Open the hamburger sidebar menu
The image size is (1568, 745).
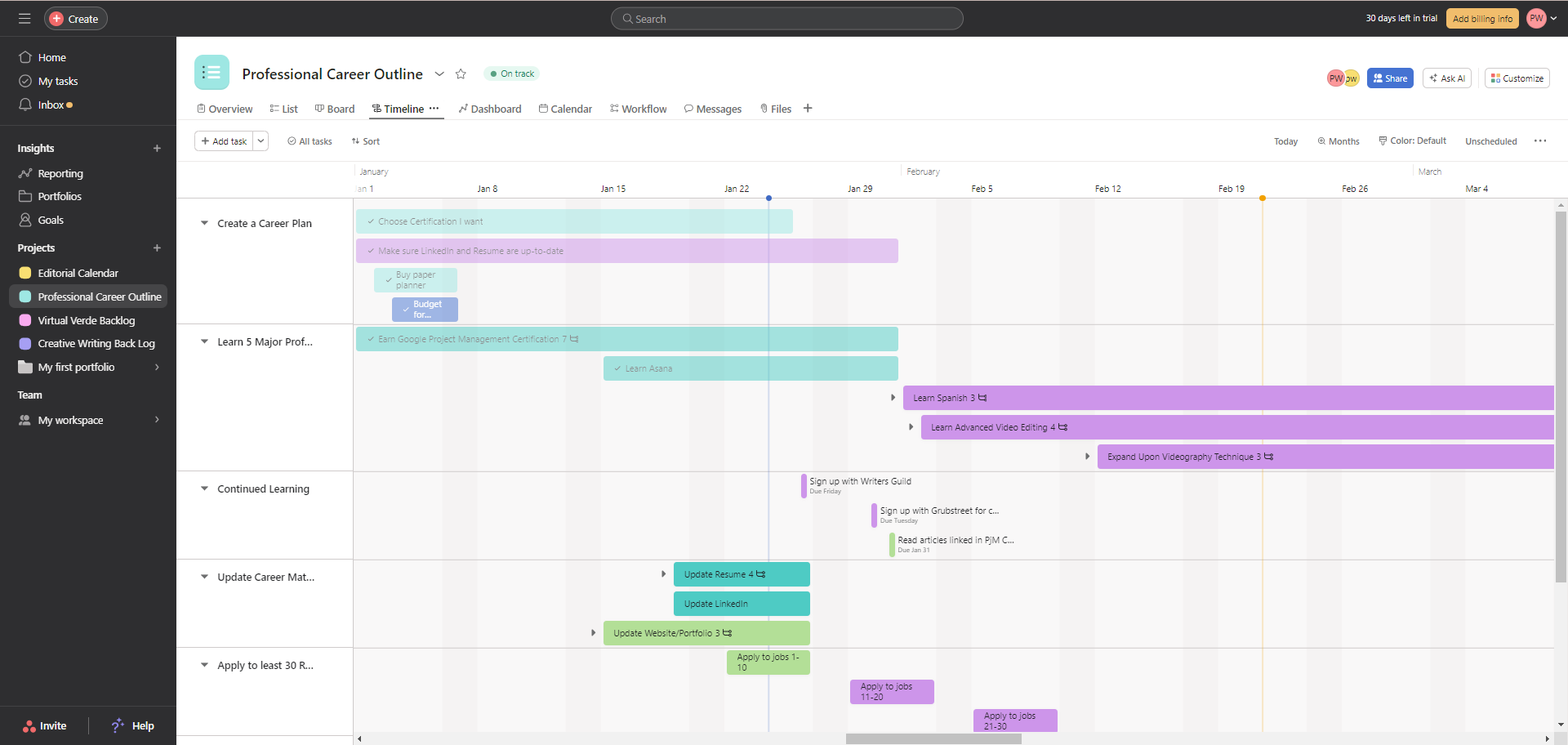tap(24, 18)
